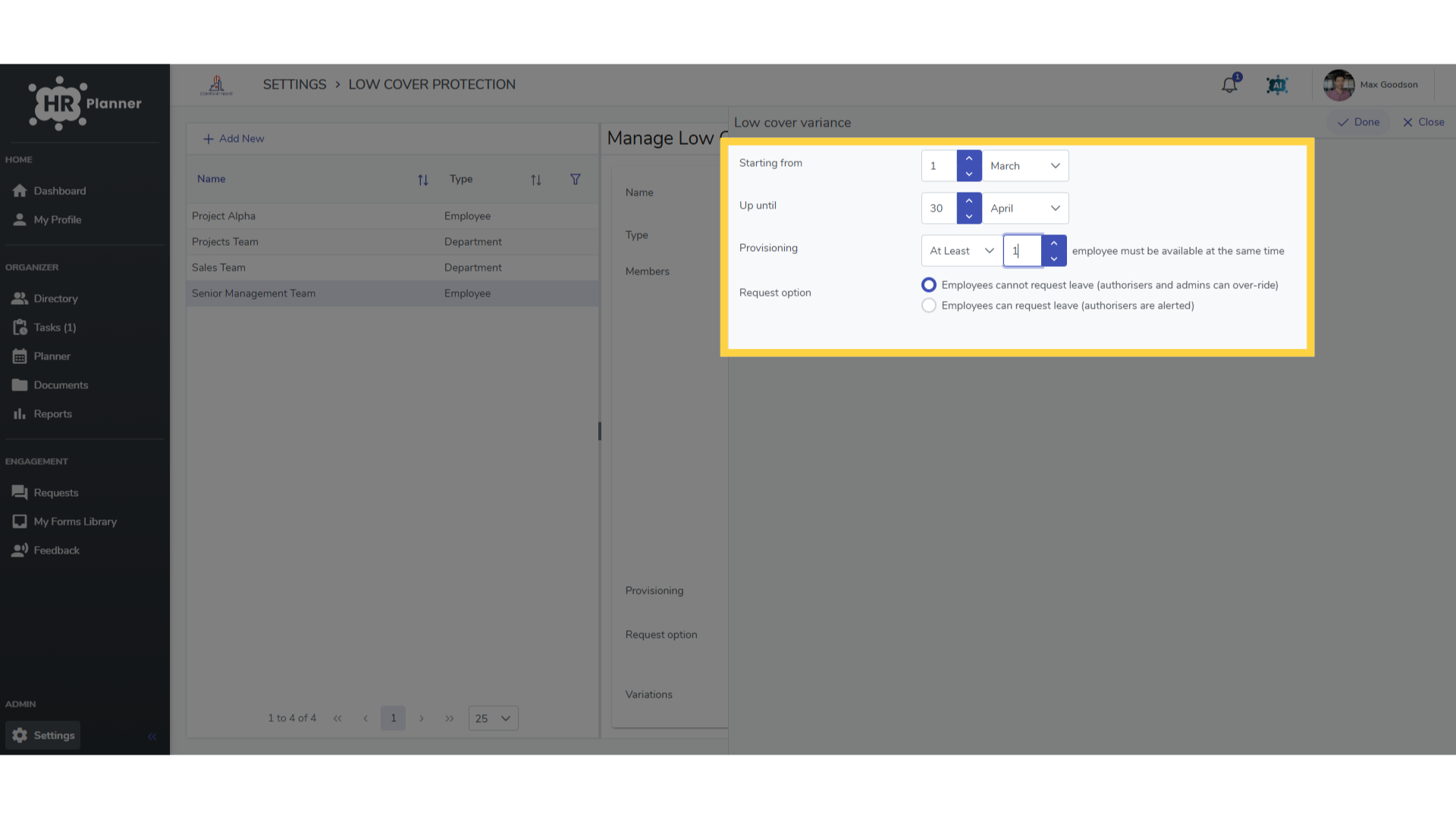Click the filter funnel icon in table header
The image size is (1456, 819).
[576, 180]
